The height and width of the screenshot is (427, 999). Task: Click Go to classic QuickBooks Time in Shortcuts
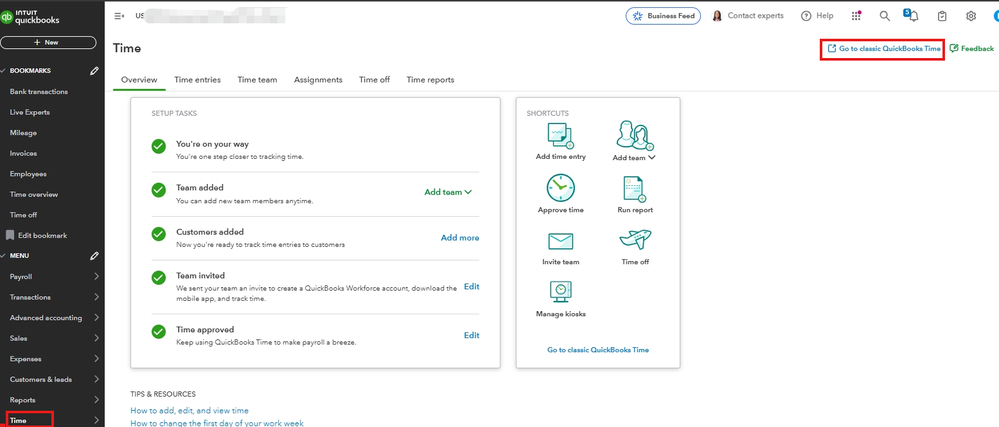598,350
